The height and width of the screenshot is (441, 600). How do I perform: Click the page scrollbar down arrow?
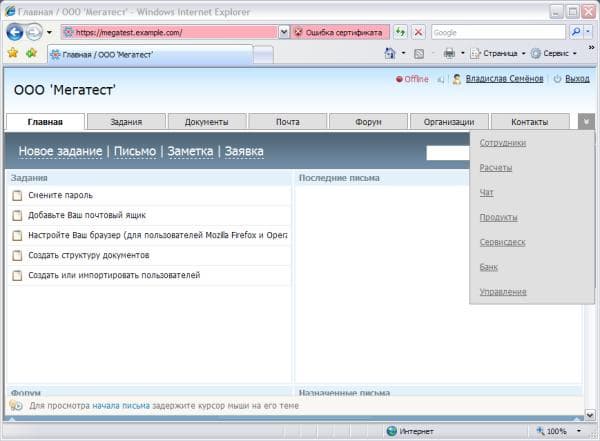point(590,414)
